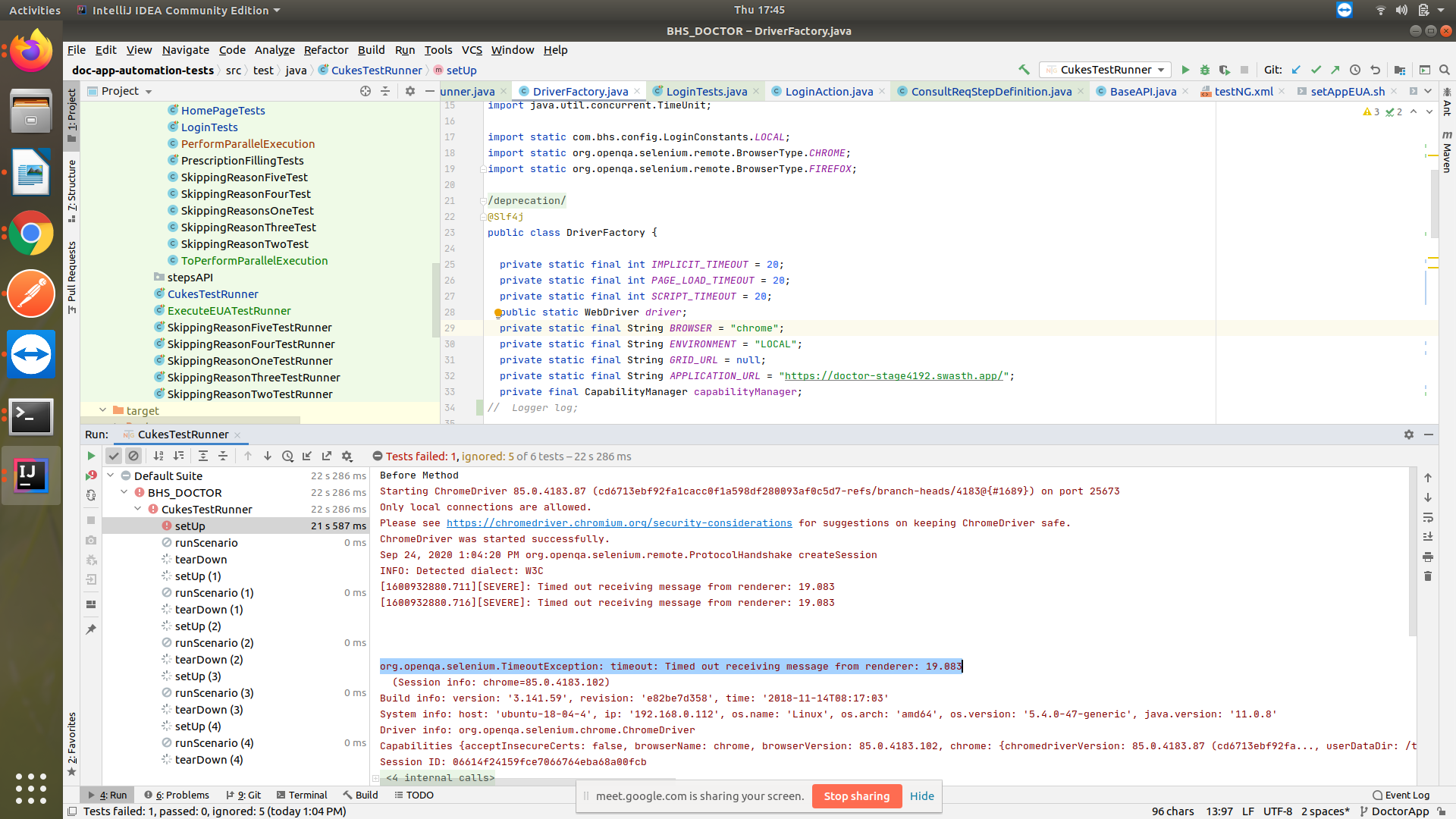Open CukesTestRunner run configuration dropdown

coord(1105,70)
